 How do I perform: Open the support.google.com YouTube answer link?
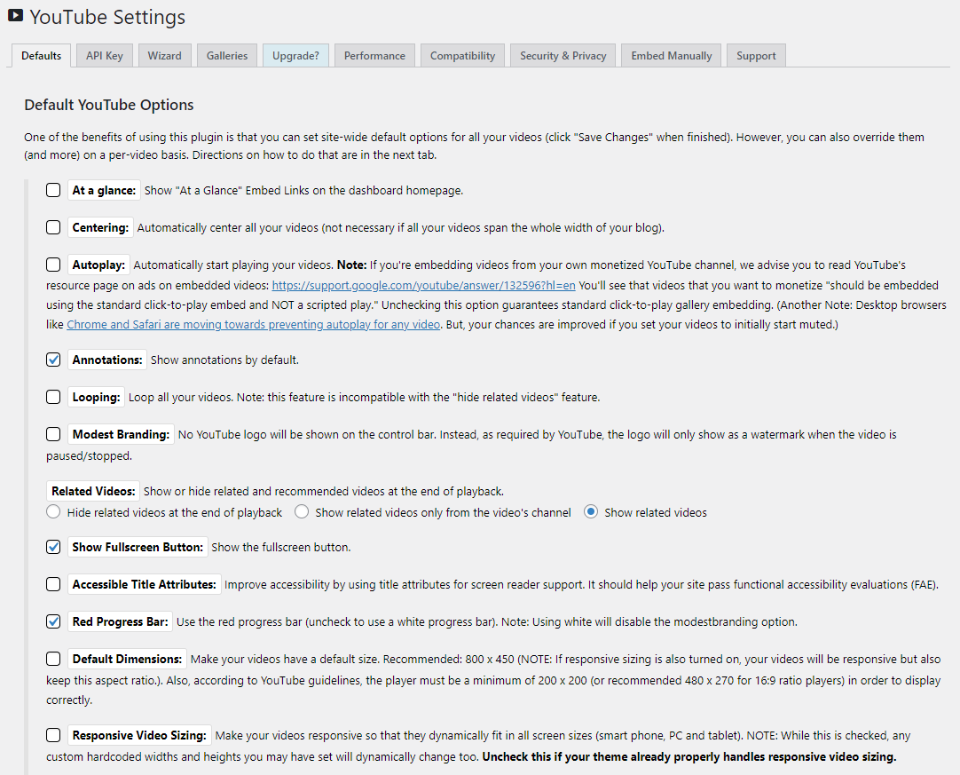tap(424, 285)
